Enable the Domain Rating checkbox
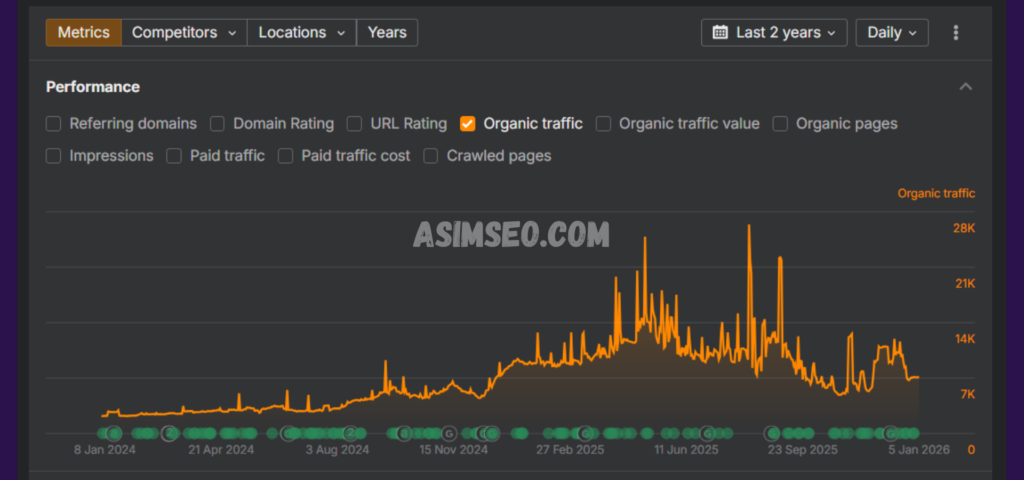1024x480 pixels. click(x=218, y=124)
